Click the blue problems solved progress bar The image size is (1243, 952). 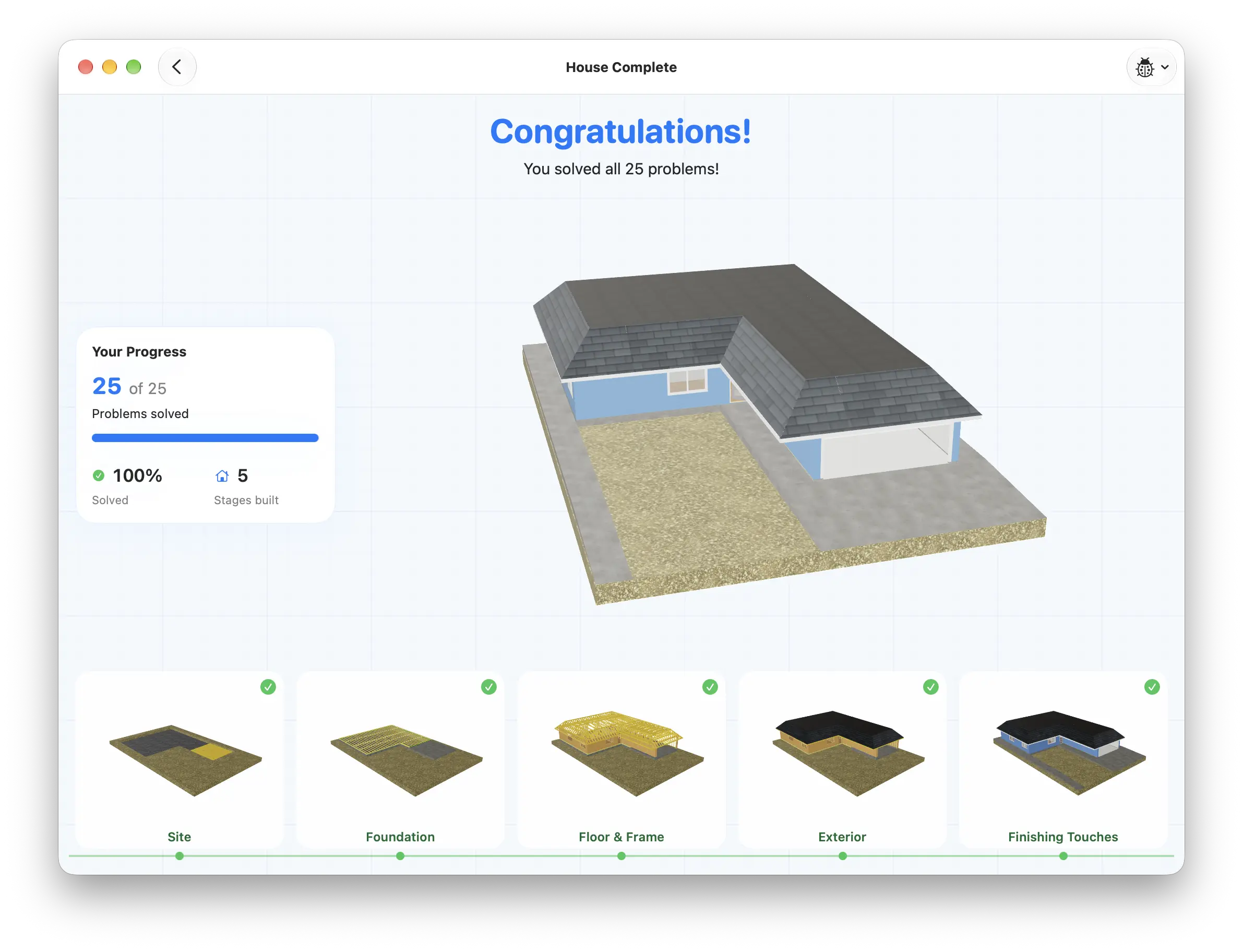pyautogui.click(x=205, y=438)
